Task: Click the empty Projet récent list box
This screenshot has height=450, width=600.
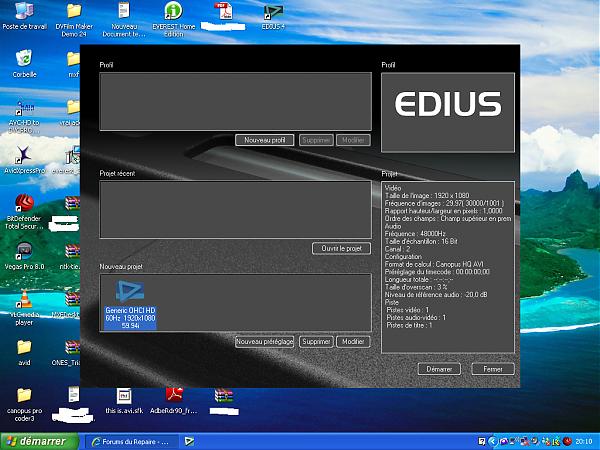Action: [x=235, y=210]
